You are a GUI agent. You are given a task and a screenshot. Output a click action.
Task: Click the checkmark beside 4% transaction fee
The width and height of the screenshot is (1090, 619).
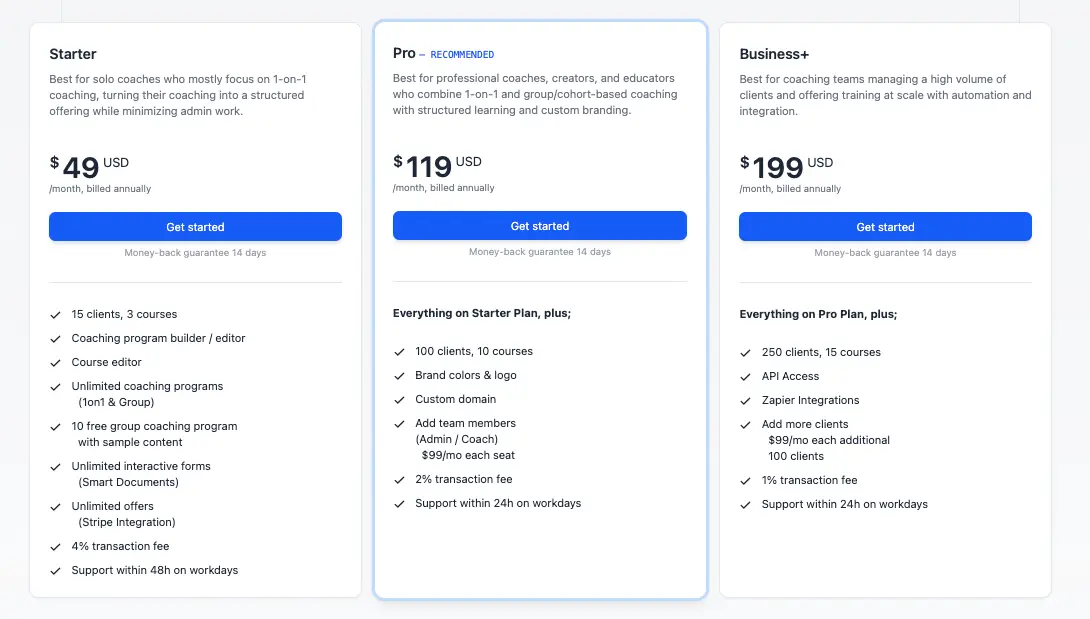56,547
